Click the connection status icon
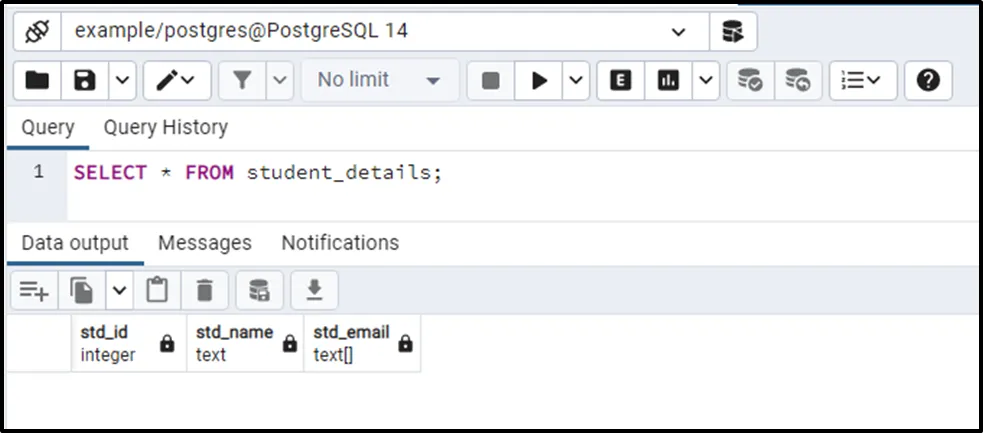Screen dimensions: 983x433 tap(37, 31)
